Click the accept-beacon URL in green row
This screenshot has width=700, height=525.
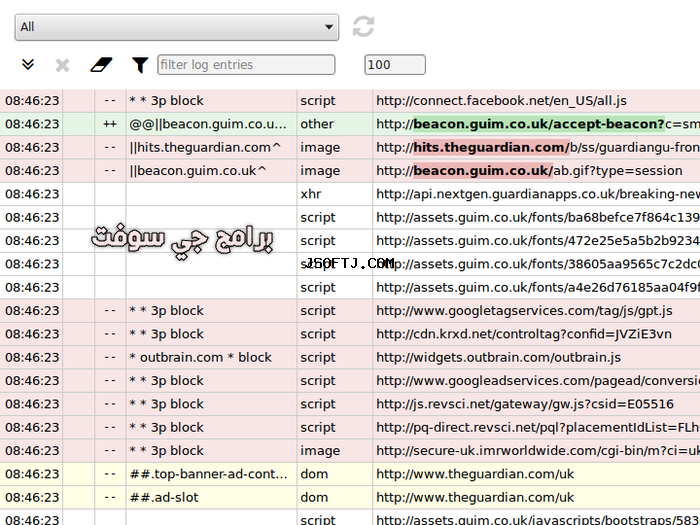coord(538,124)
